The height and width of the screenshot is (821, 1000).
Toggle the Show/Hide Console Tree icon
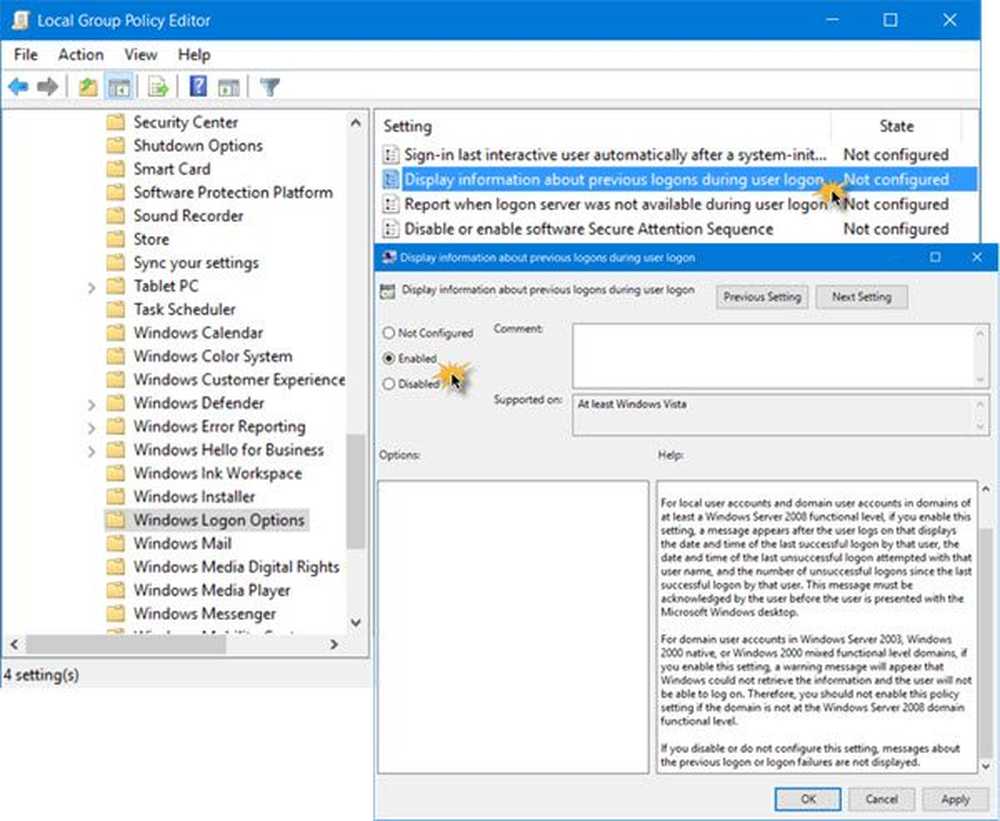[x=117, y=88]
